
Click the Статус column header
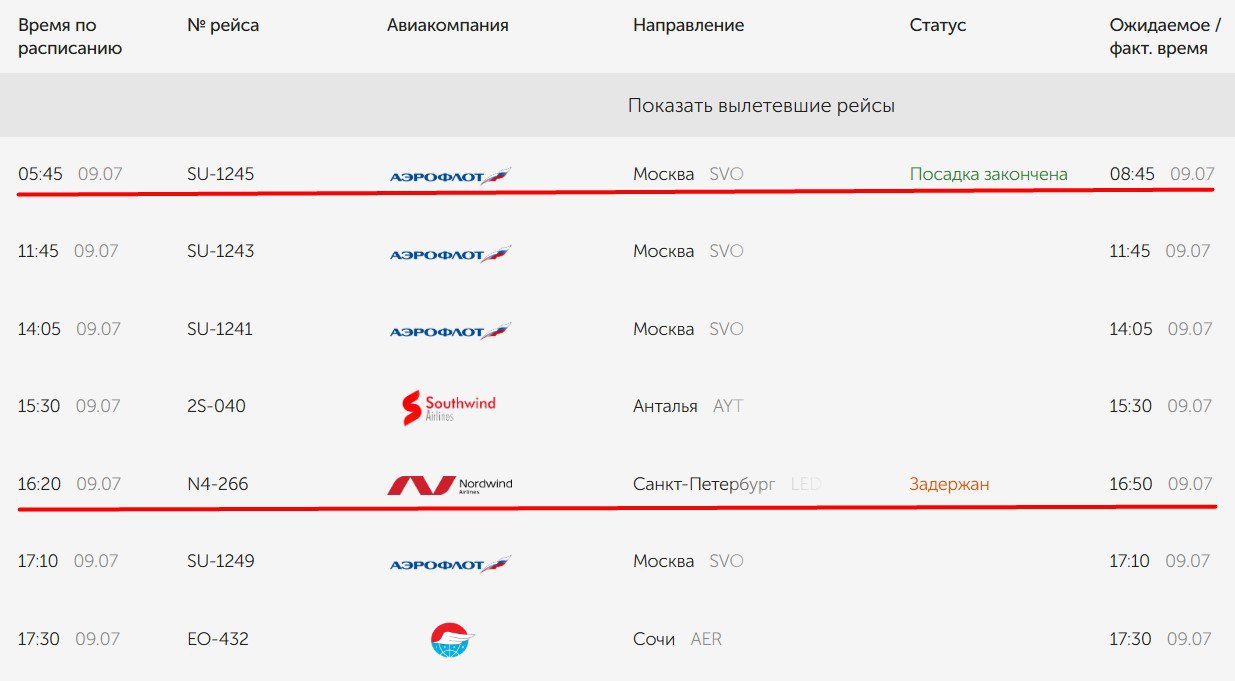click(938, 25)
